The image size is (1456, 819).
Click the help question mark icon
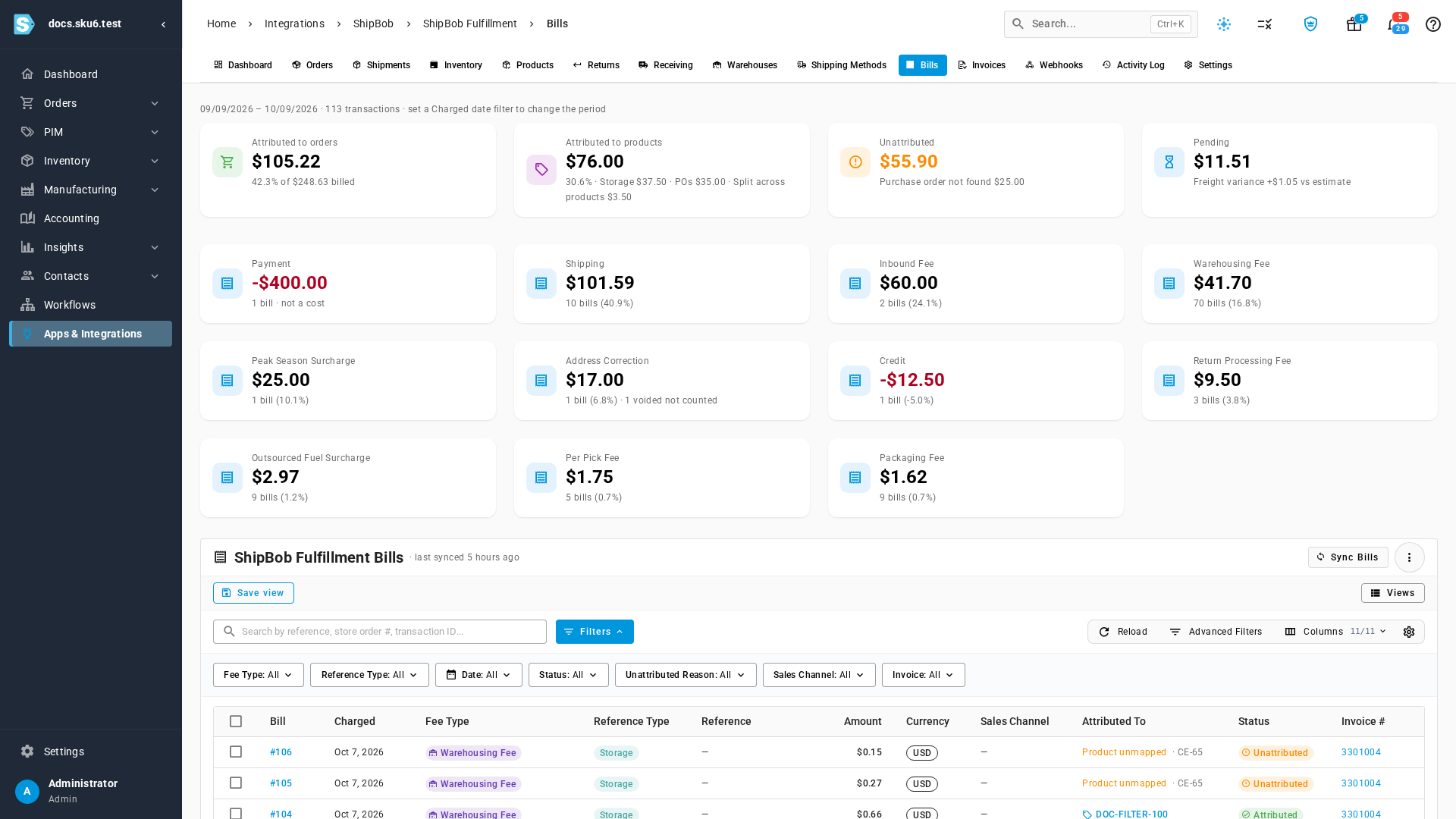(x=1432, y=24)
